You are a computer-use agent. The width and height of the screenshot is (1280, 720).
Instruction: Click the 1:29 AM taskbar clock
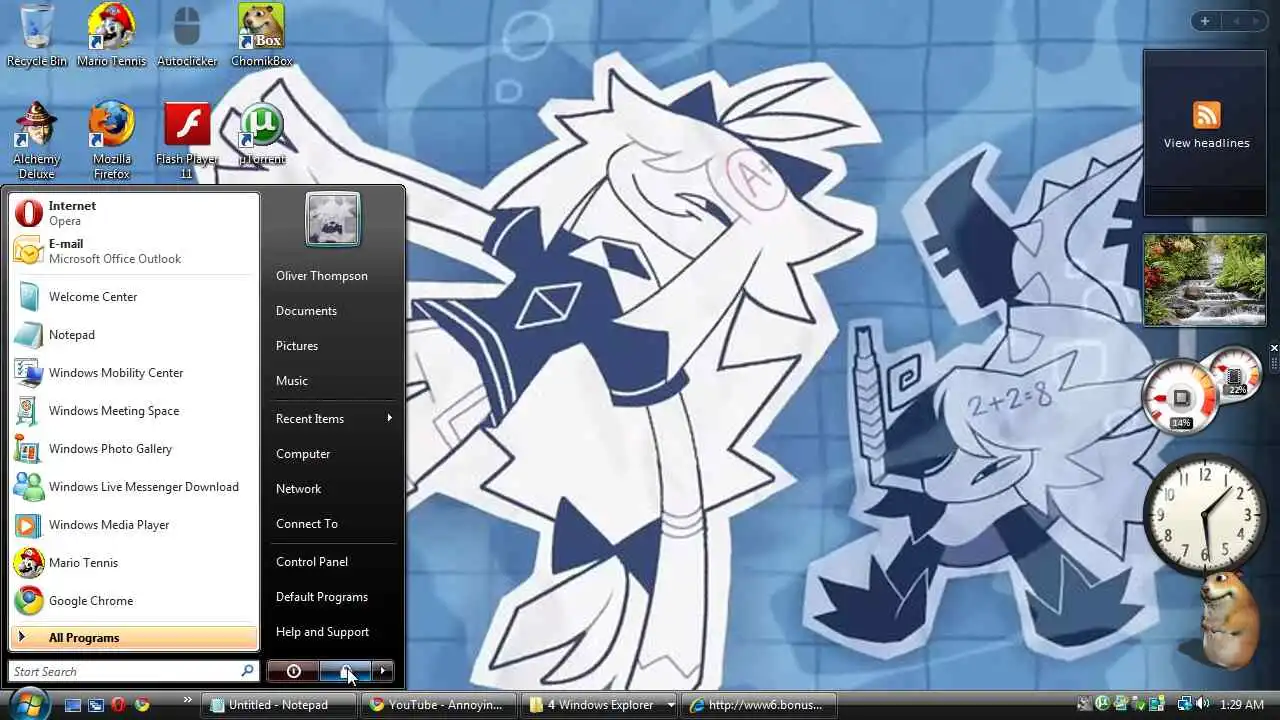[x=1242, y=705]
